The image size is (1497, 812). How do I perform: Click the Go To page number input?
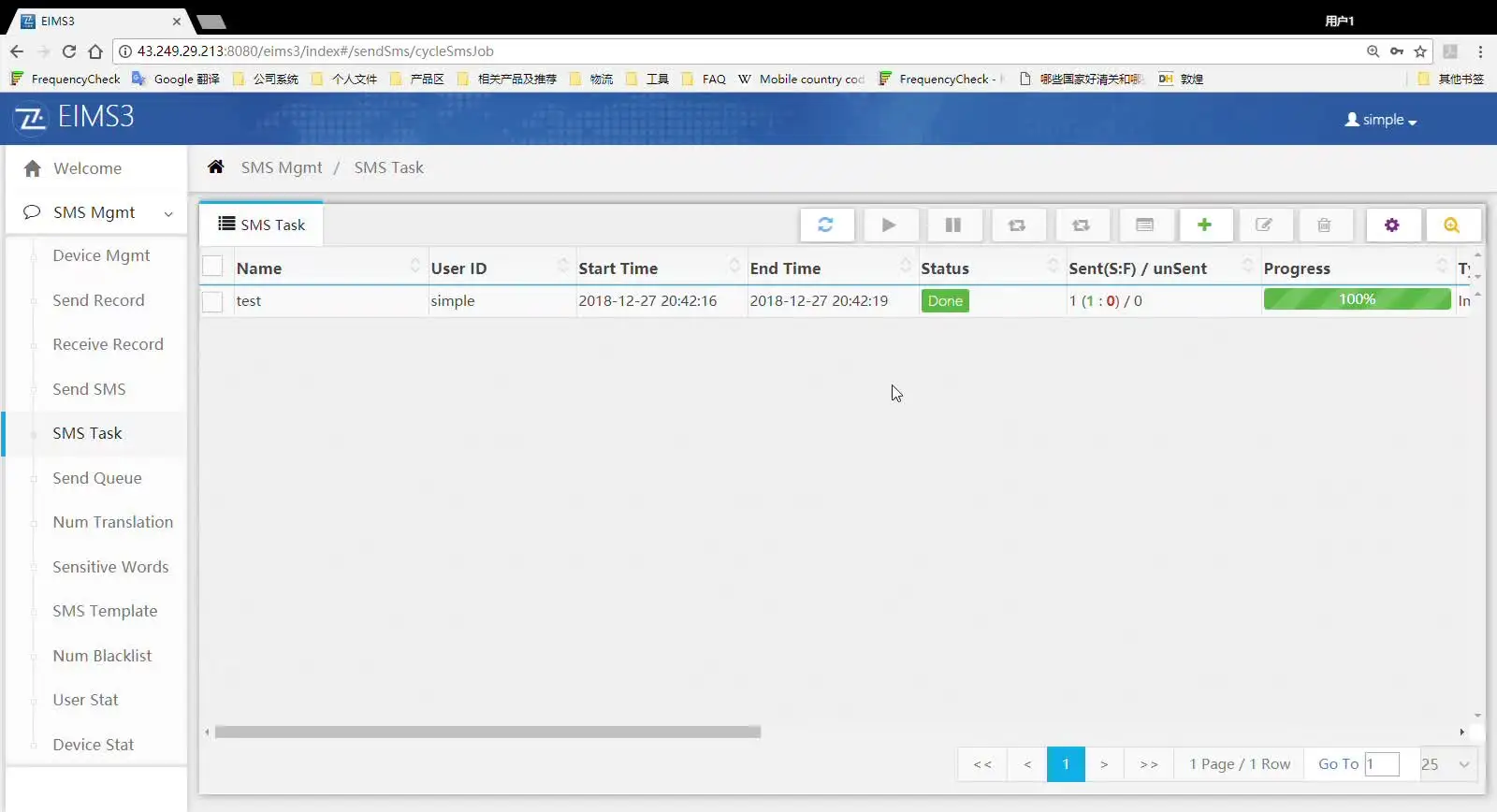click(1382, 764)
